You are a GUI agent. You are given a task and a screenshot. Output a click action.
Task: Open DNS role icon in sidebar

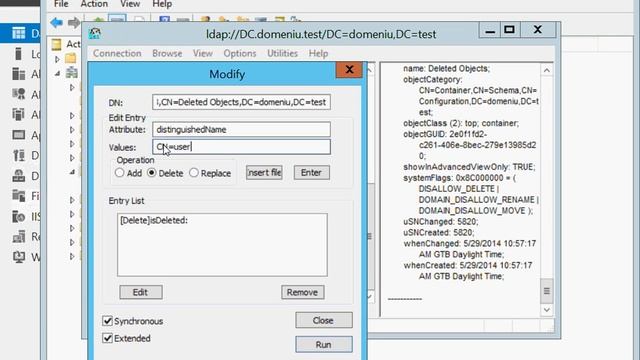[19, 176]
